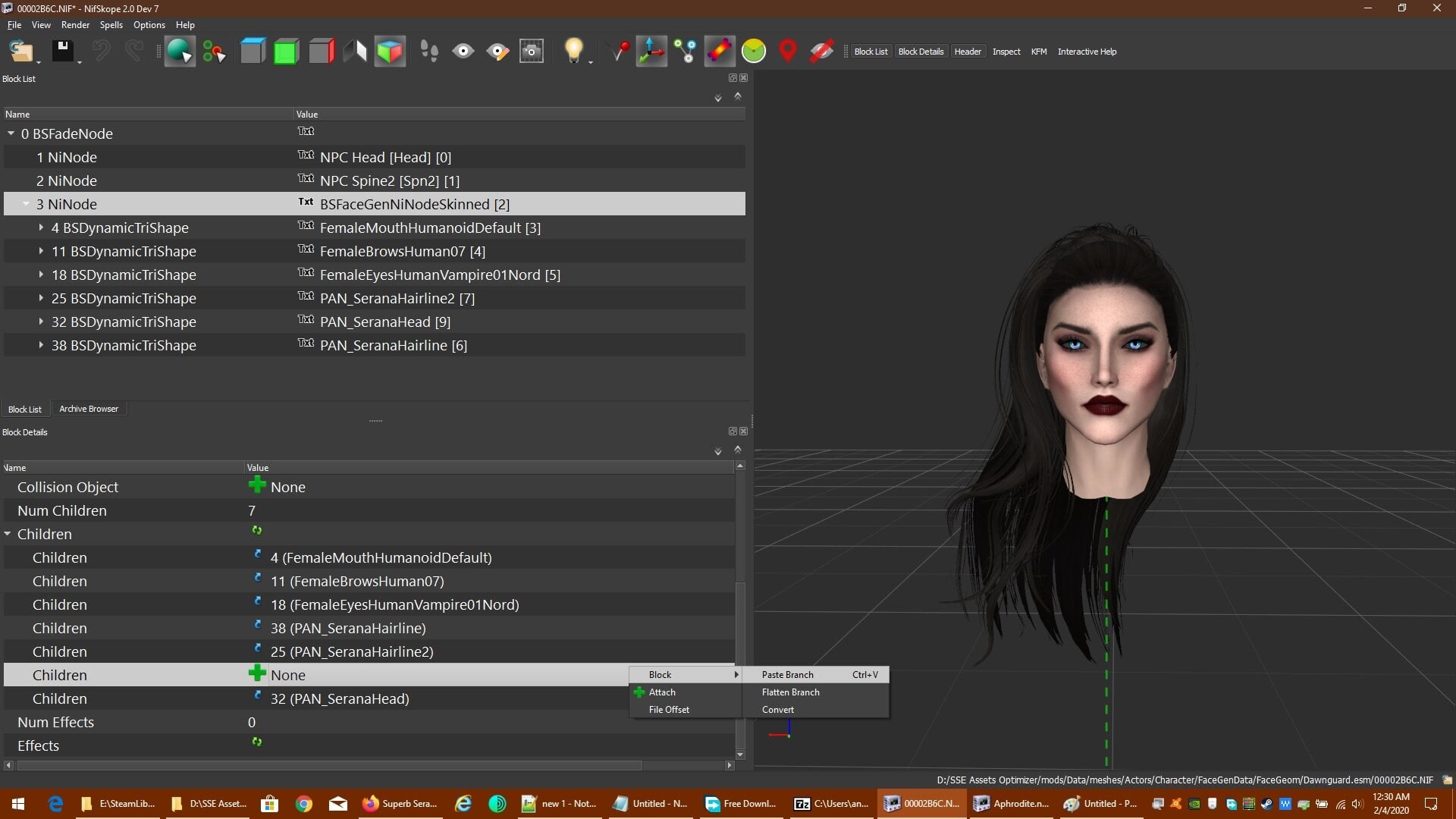Open the Spells menu
Screen dimensions: 1456x819
(111, 24)
